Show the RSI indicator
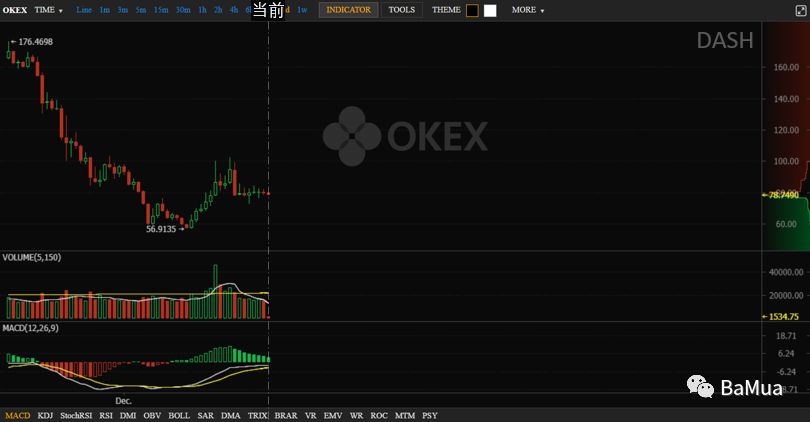 [106, 415]
